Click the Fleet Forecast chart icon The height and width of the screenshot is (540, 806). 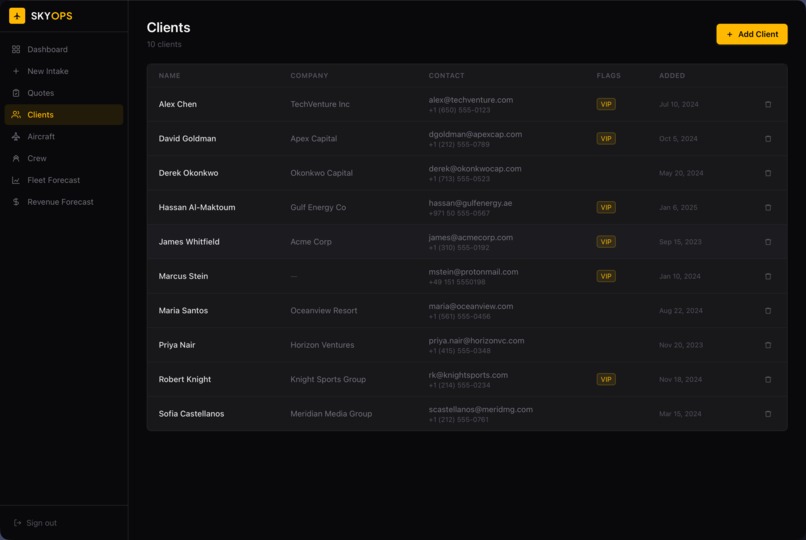16,180
